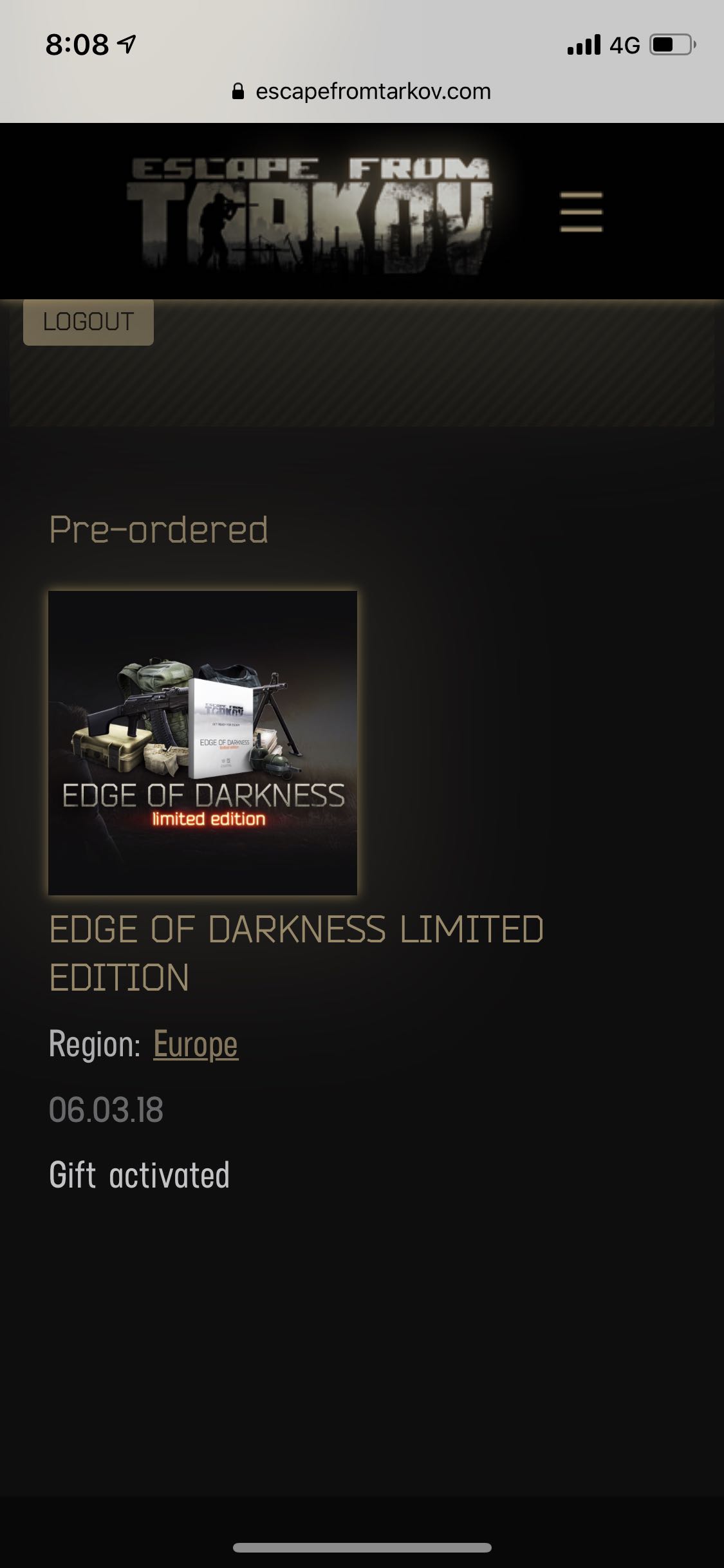The height and width of the screenshot is (1568, 724).
Task: Tap the battery indicator icon
Action: tap(673, 44)
